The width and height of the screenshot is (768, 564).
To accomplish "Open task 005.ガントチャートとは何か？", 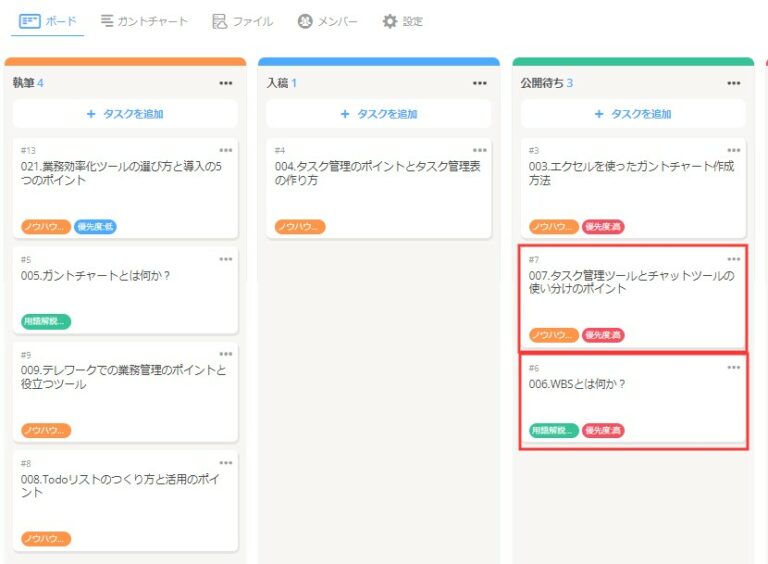I will click(x=96, y=276).
